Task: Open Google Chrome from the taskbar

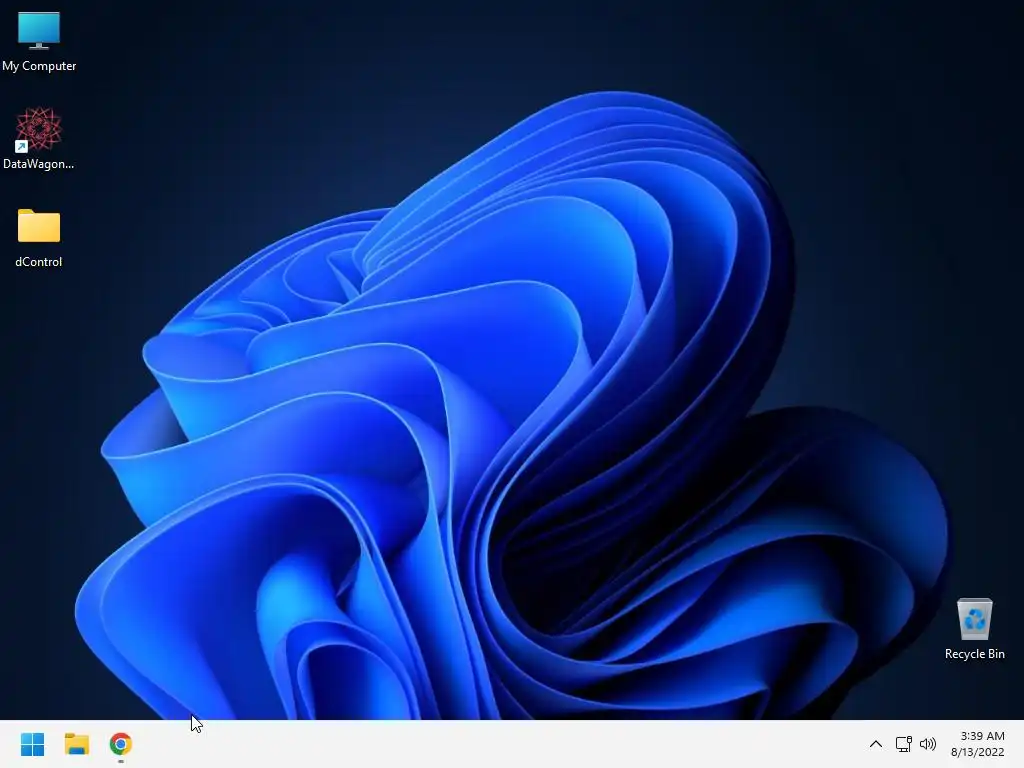Action: click(x=121, y=744)
